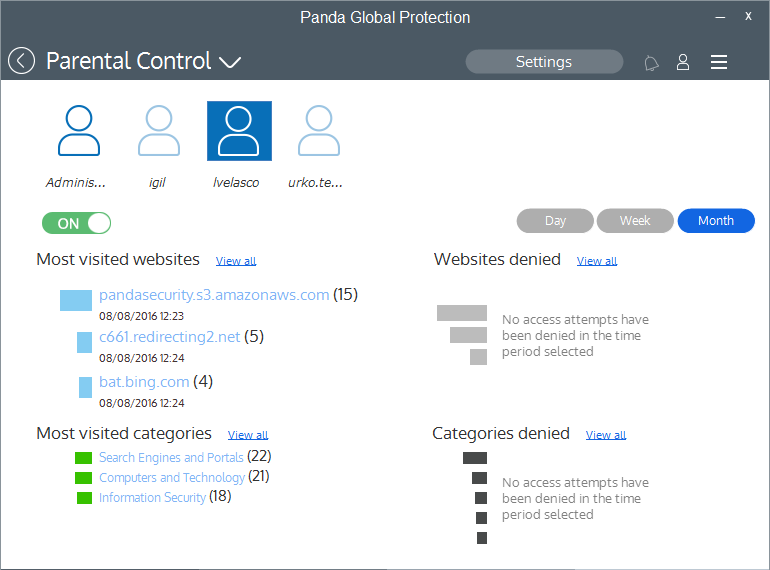
Task: Click the Websites denied heading
Action: point(497,259)
